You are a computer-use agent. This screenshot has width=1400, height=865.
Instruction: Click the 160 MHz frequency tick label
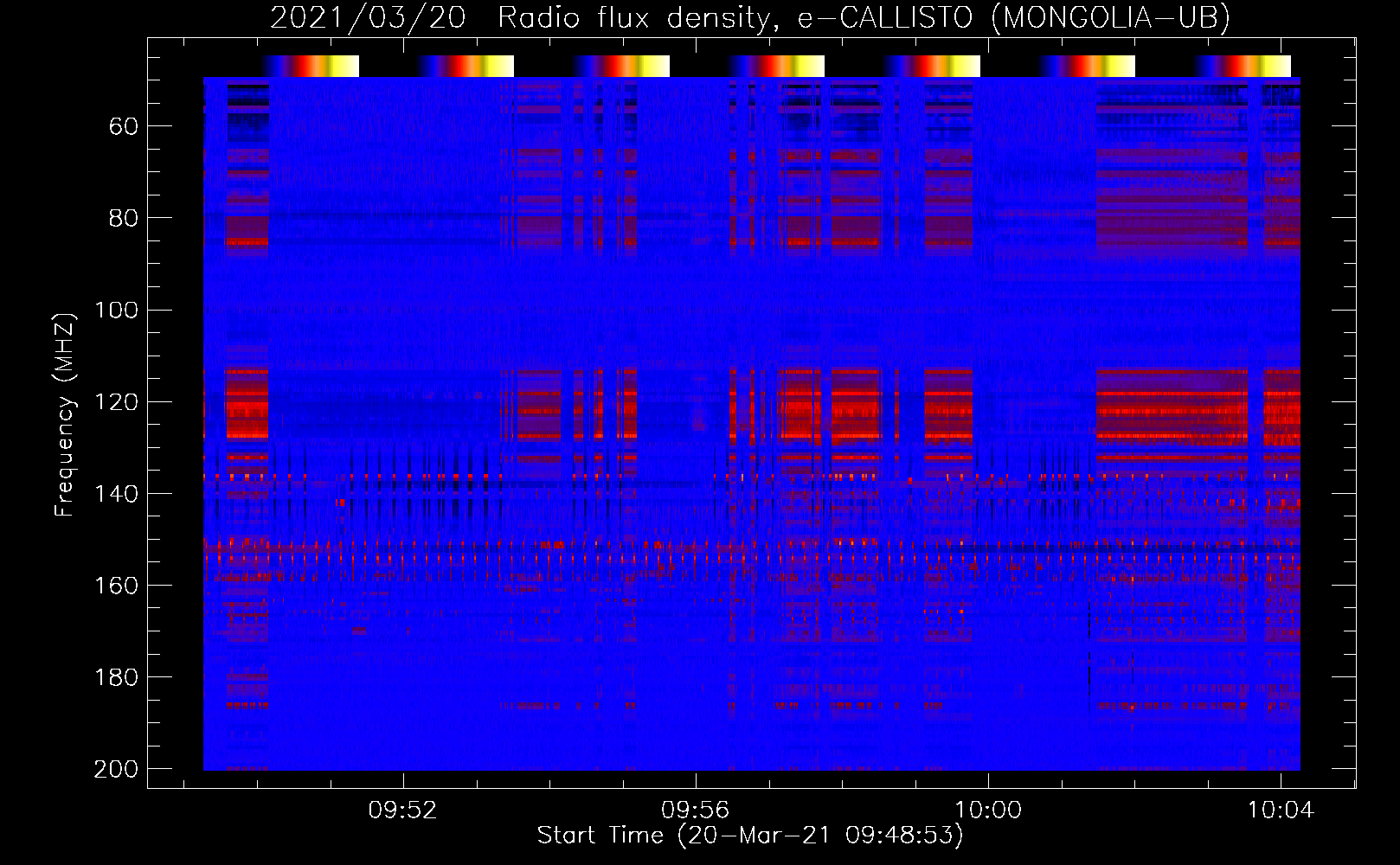coord(116,585)
